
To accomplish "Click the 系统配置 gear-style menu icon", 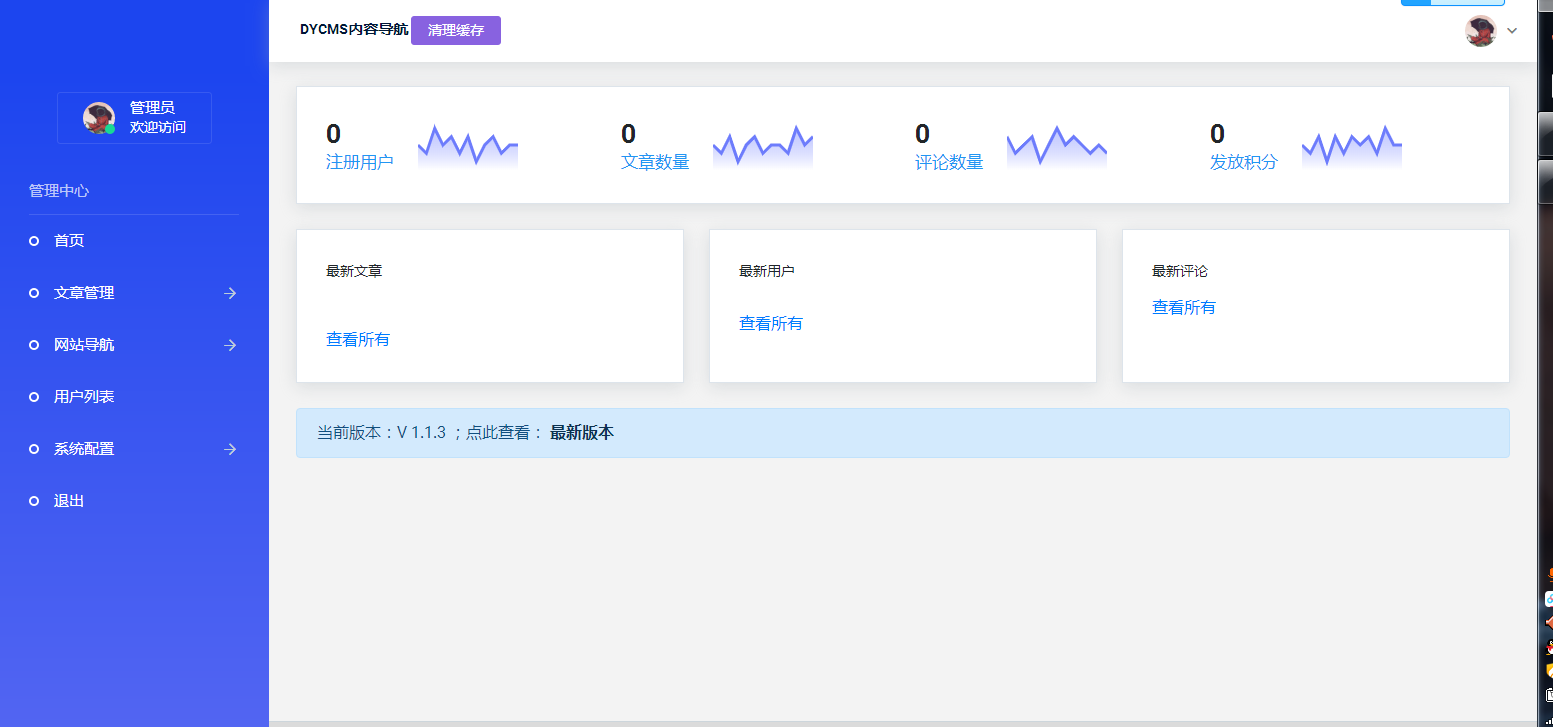I will click(x=33, y=449).
